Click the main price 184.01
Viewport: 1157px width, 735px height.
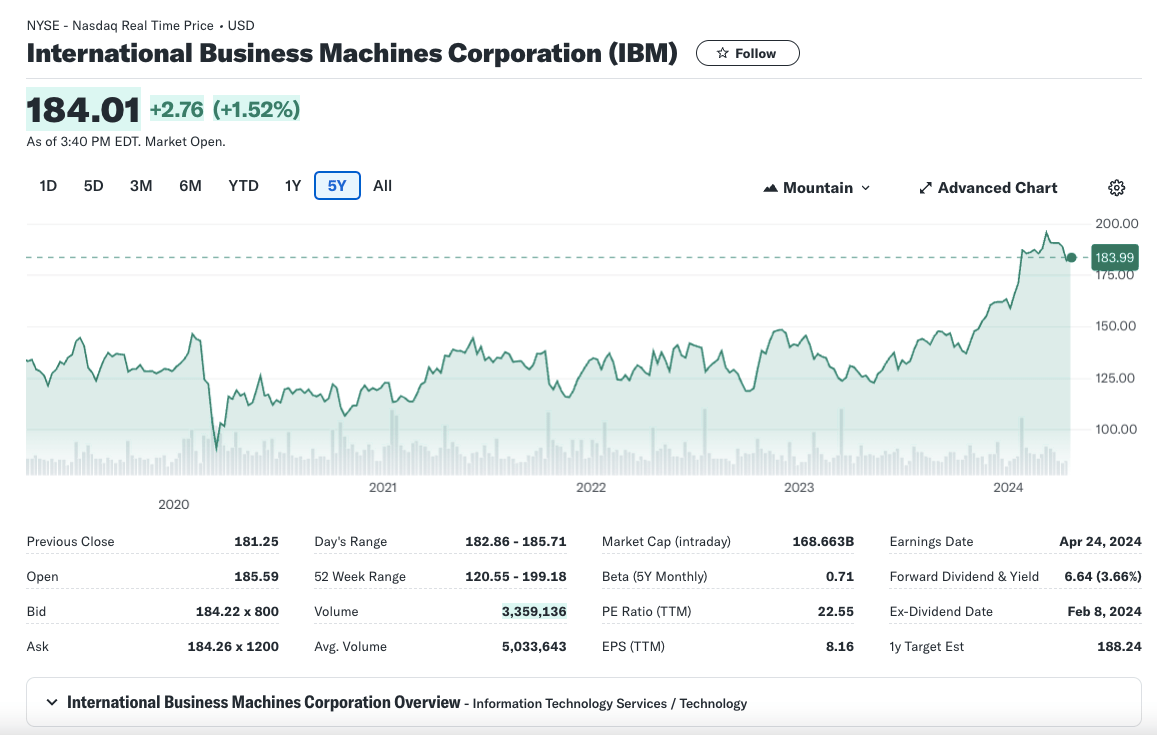coord(83,110)
